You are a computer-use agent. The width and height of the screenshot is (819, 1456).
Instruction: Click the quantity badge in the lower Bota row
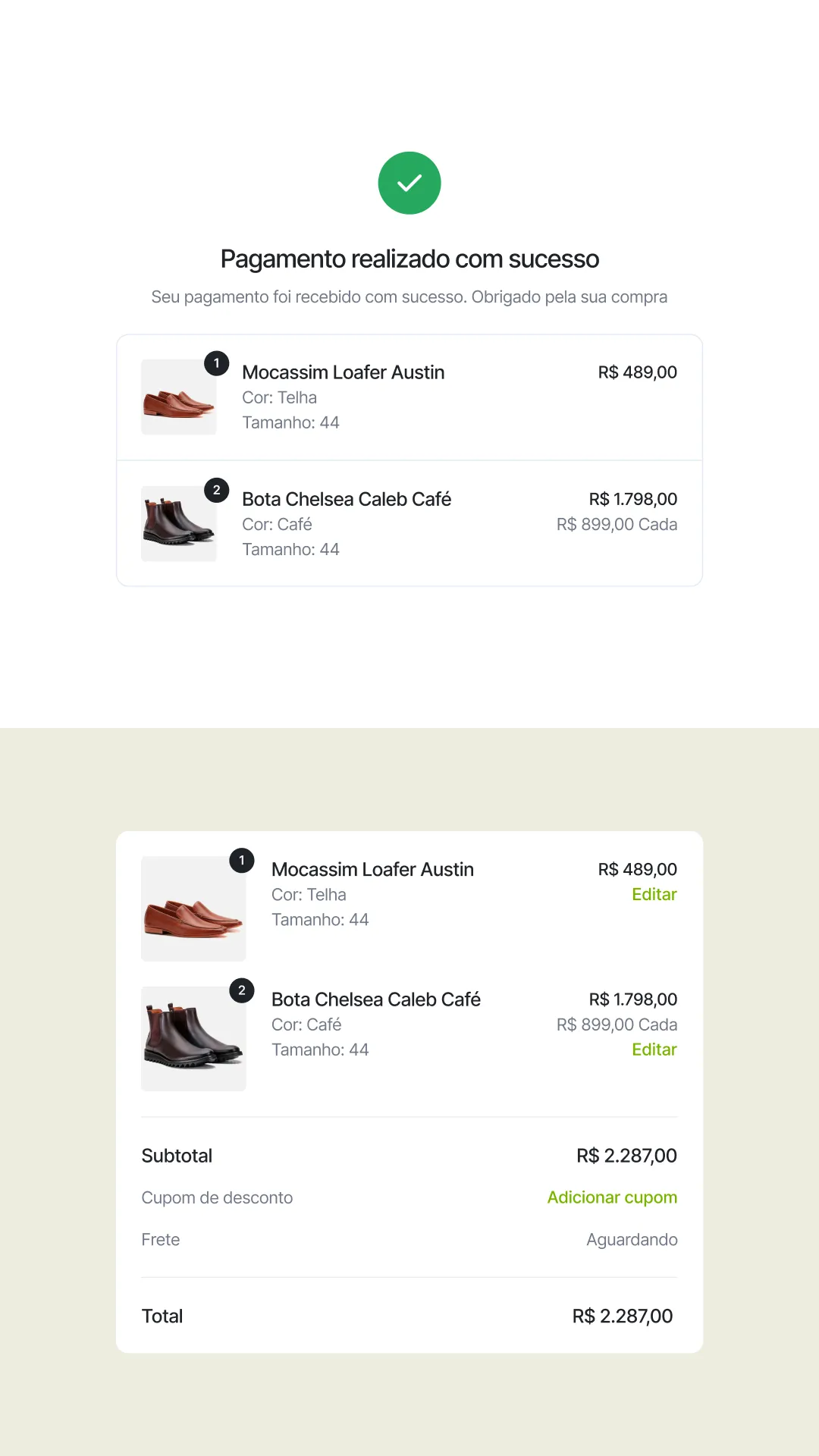click(242, 990)
